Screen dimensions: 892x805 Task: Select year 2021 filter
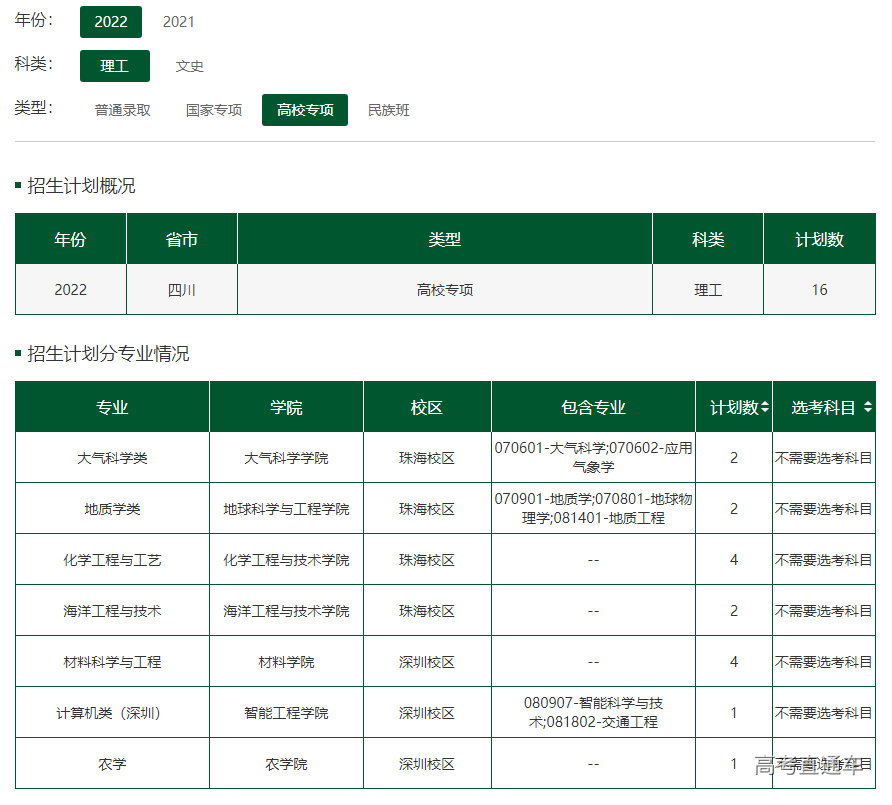click(x=179, y=22)
